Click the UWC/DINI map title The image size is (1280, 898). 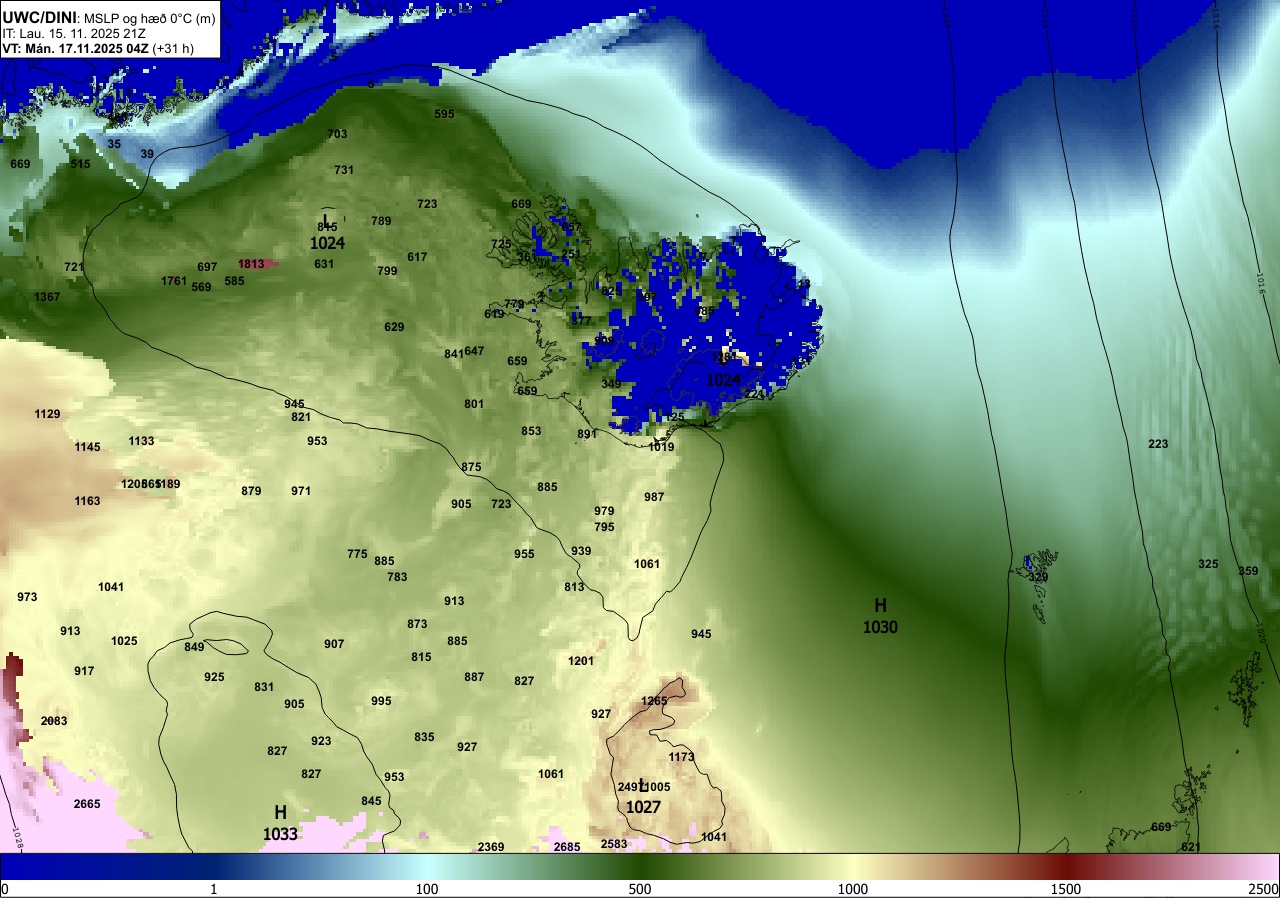click(40, 17)
